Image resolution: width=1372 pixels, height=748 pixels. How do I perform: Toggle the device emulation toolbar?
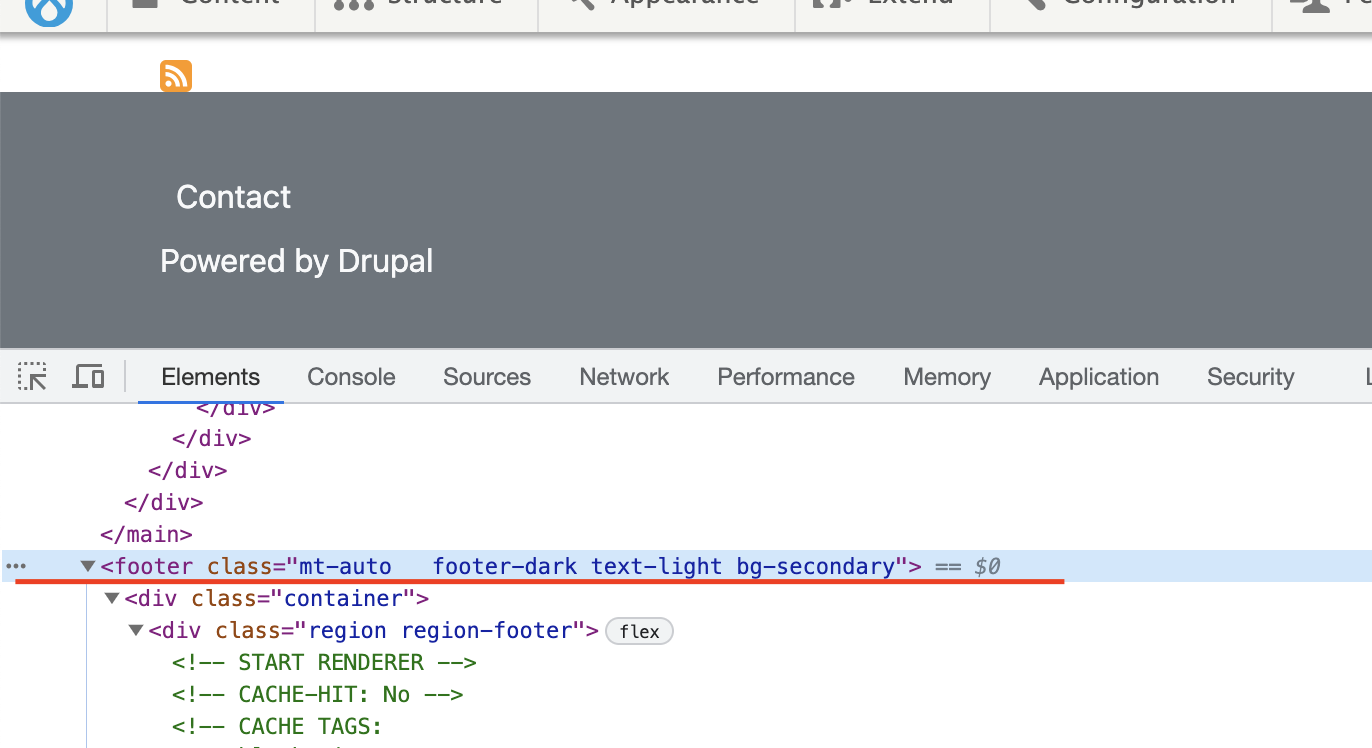point(88,376)
